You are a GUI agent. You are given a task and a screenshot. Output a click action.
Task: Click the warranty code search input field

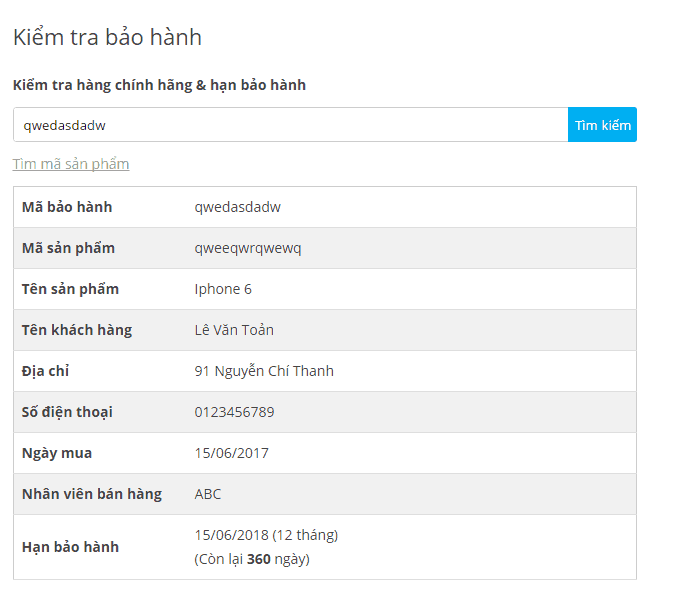click(x=290, y=125)
